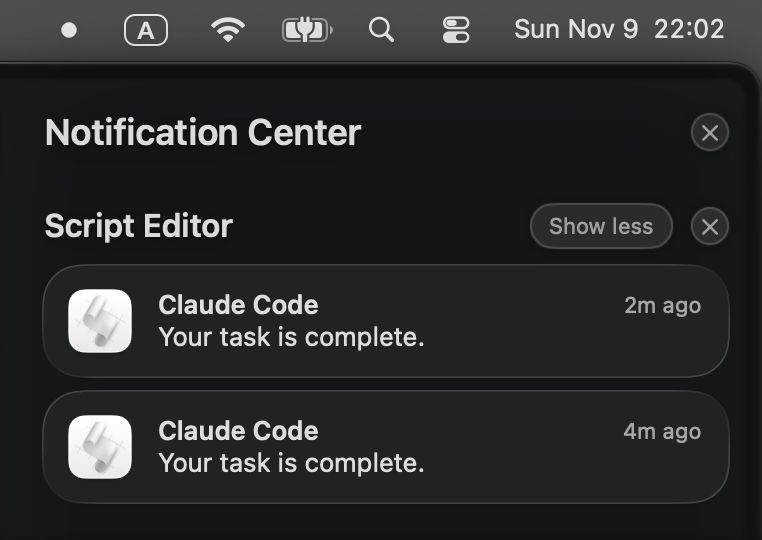Click the Script Editor icon on the 2m ago notification

(x=100, y=321)
